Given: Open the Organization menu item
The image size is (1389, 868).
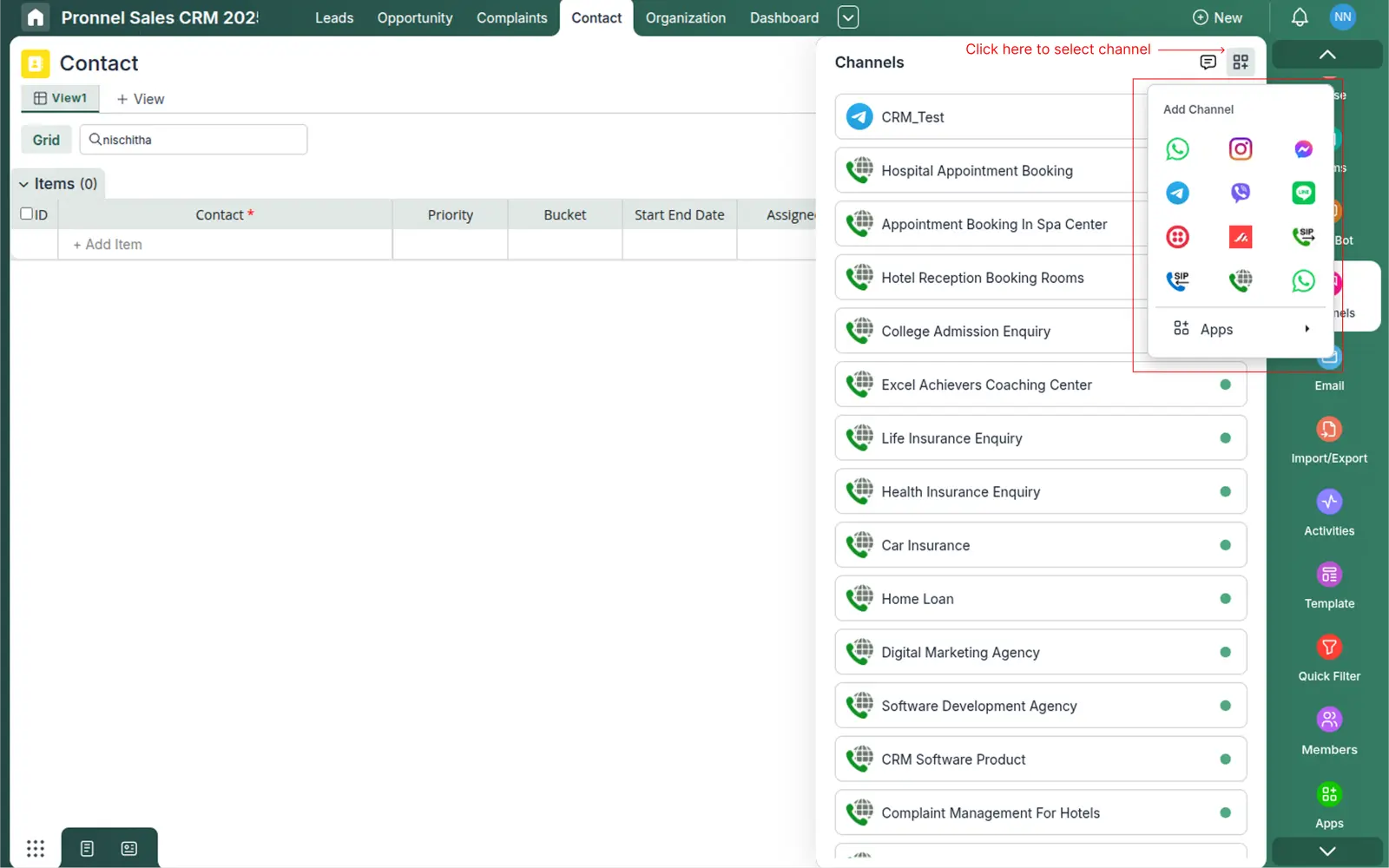Looking at the screenshot, I should 685,17.
